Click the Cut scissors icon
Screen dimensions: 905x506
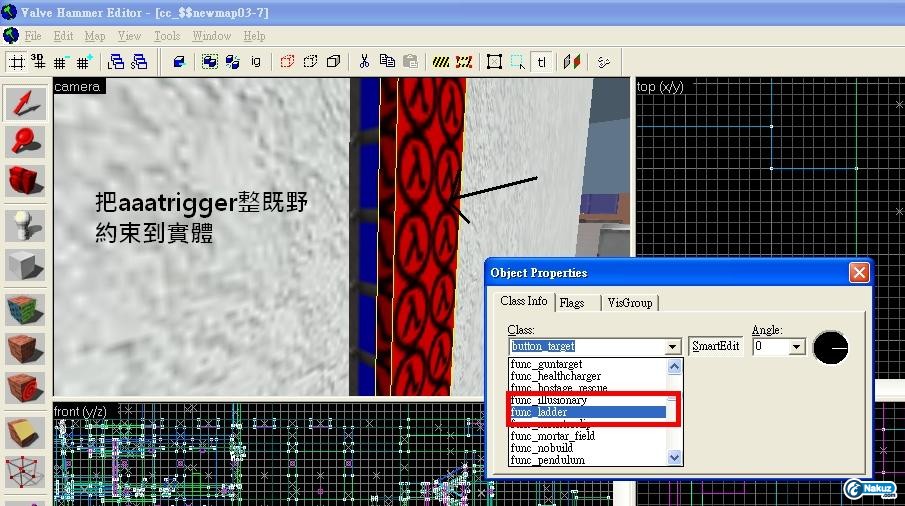click(364, 62)
